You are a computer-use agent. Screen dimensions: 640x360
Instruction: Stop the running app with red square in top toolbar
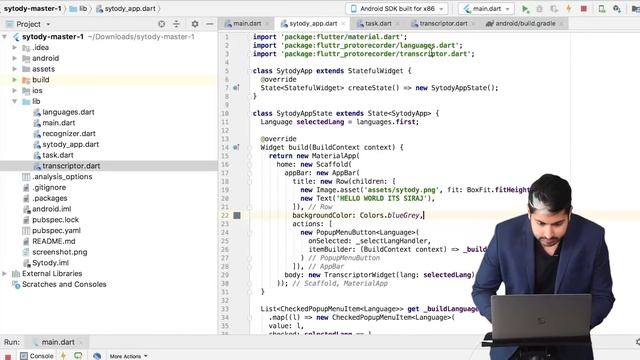[584, 9]
